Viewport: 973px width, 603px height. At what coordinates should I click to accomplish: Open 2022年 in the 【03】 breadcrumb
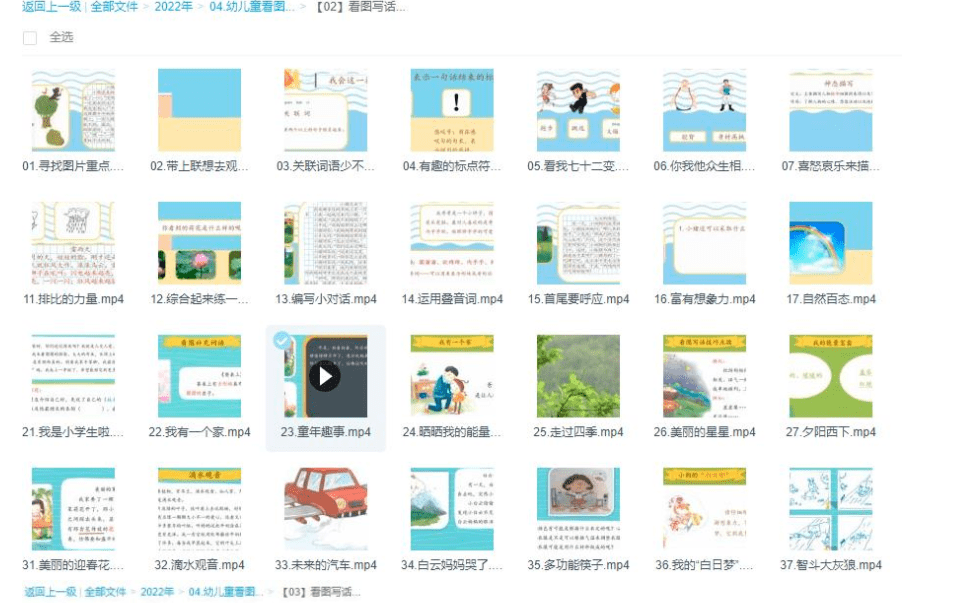pos(157,592)
